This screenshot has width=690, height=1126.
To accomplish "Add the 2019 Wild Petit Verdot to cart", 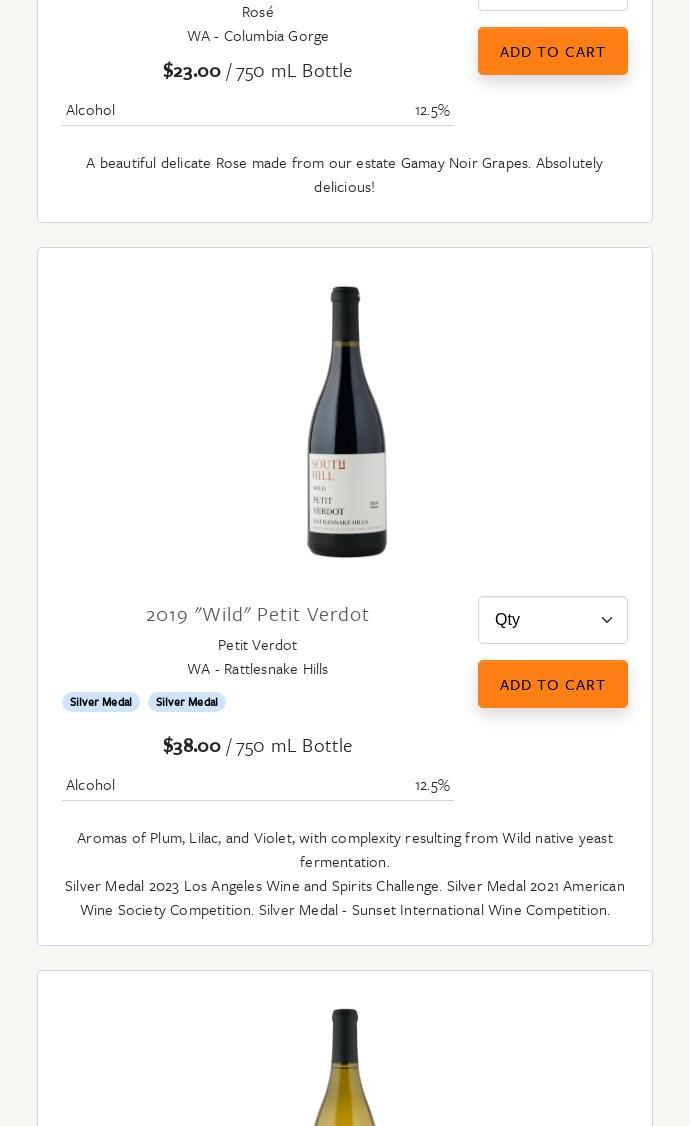I will (x=552, y=684).
